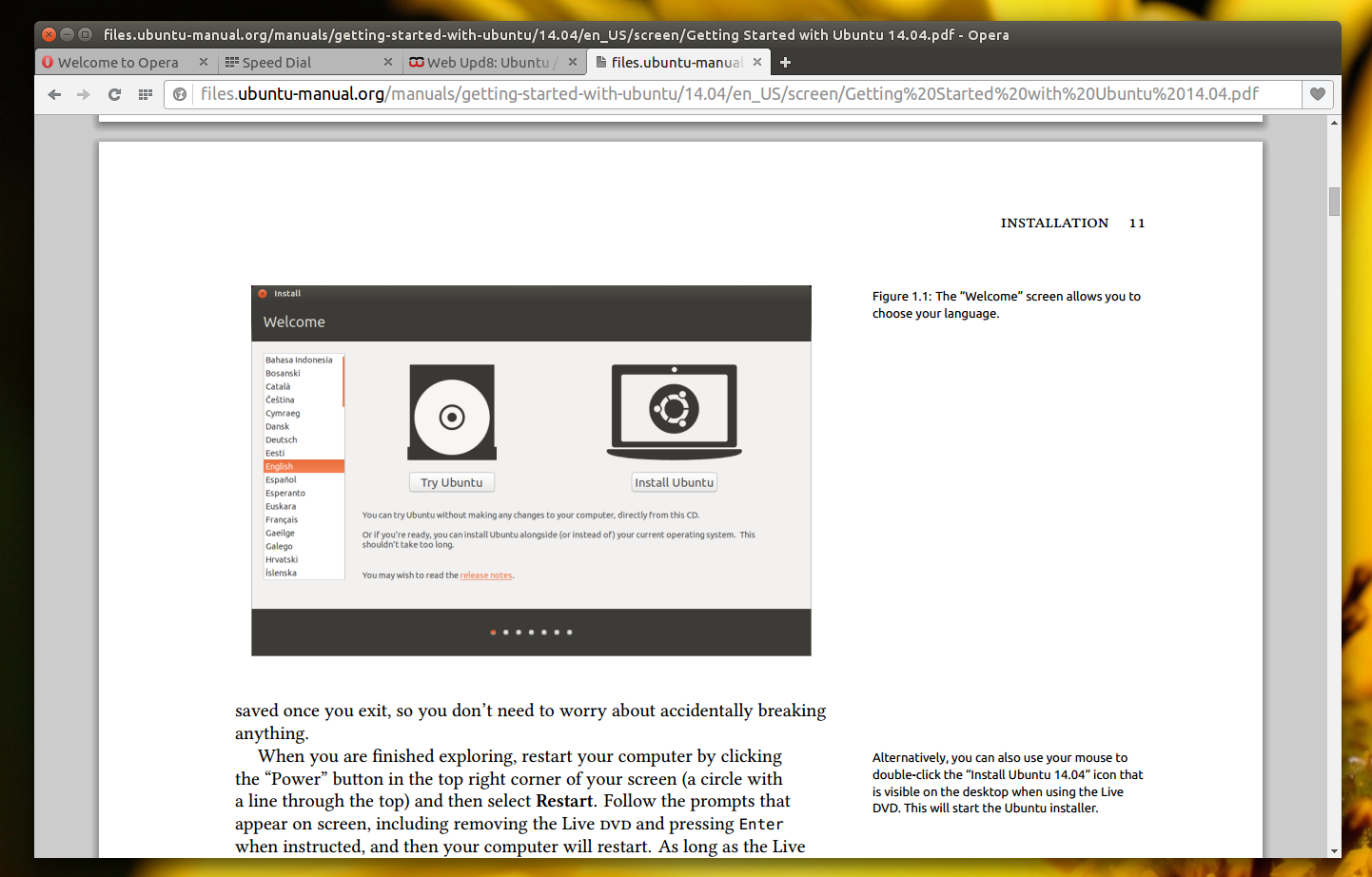Viewport: 1372px width, 877px height.
Task: Click the Try Ubuntu button
Action: pos(451,482)
